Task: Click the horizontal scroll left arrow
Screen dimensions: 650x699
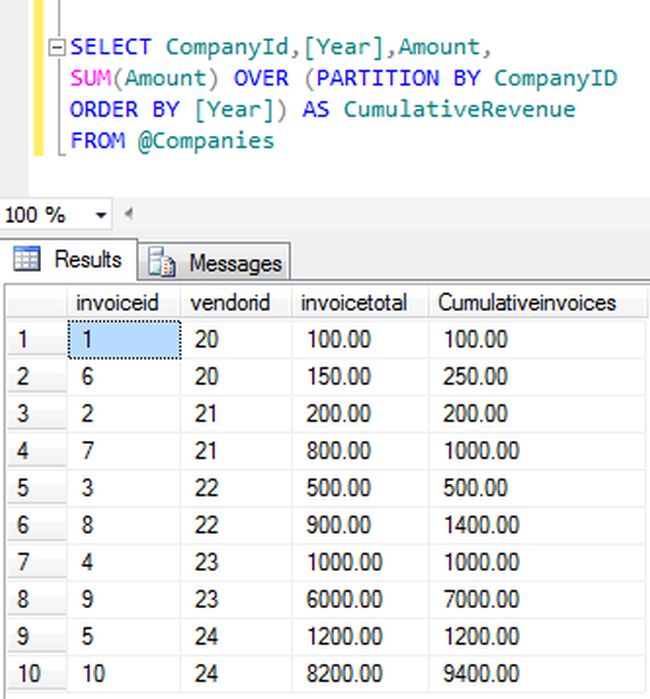Action: [129, 214]
